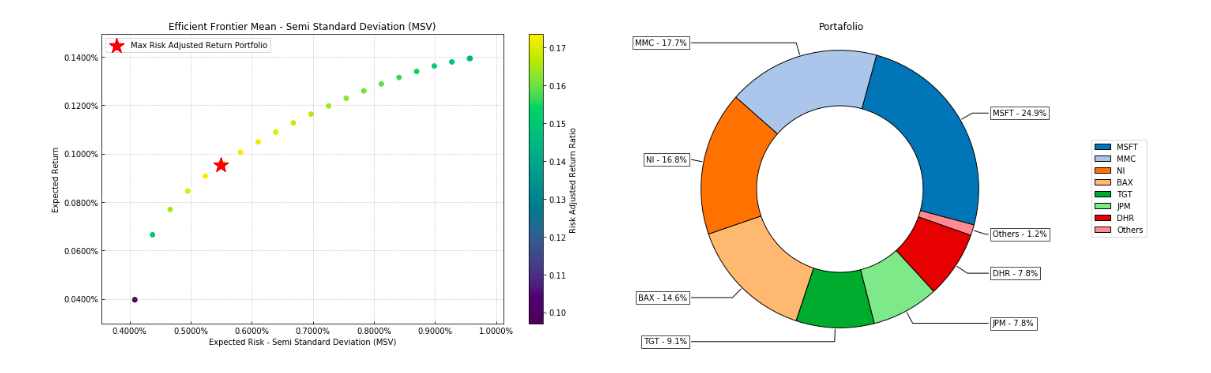Viewport: 1211px width, 373px height.
Task: Click the yellow-to-purple colorbar gradient
Action: [x=536, y=179]
